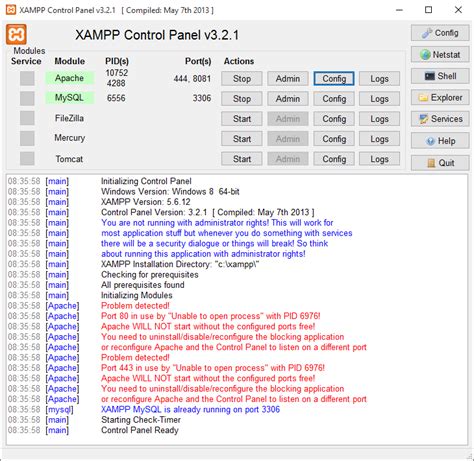Open MySQL Config menu
The image size is (474, 461).
[334, 99]
